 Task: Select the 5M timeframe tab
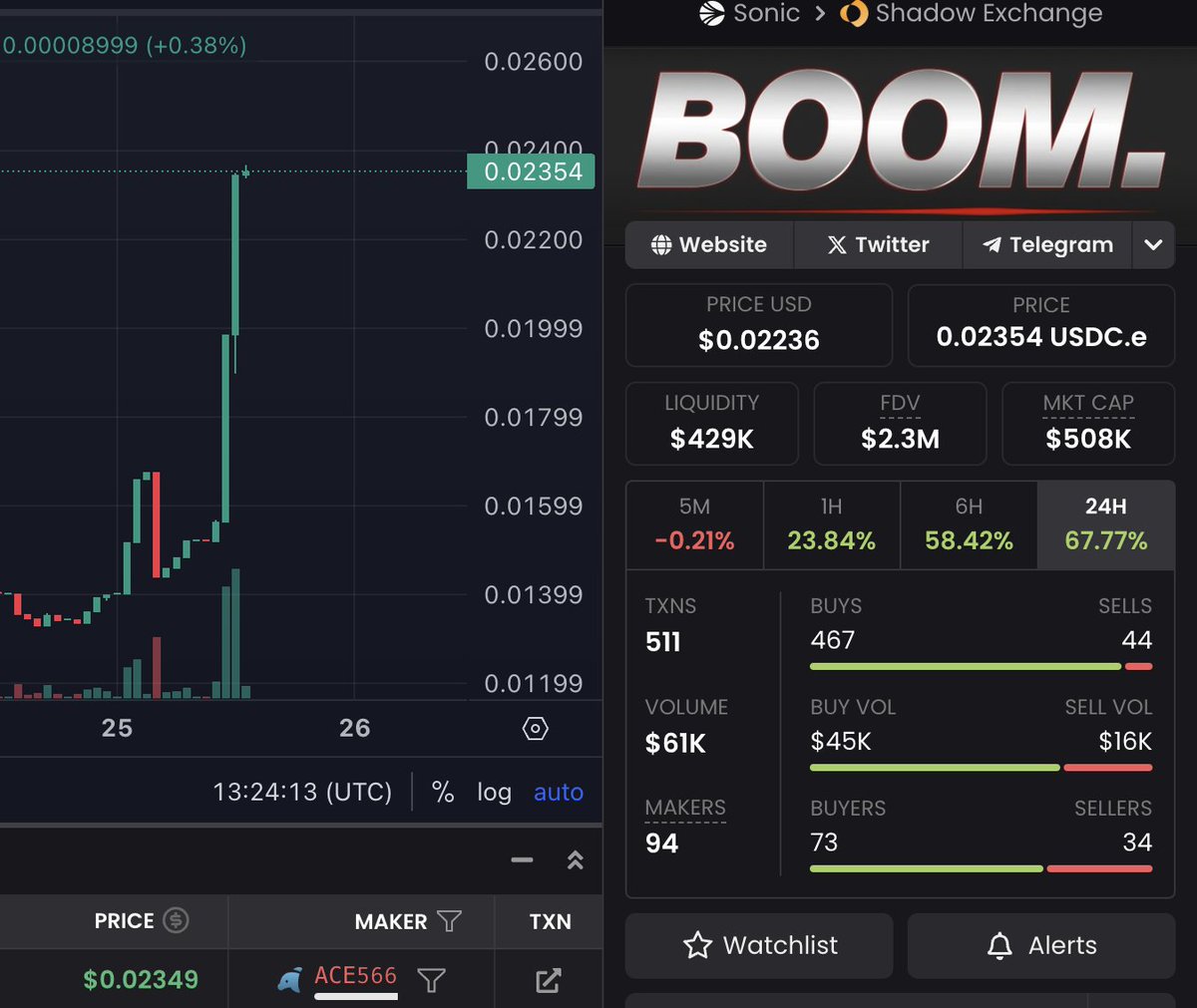point(694,525)
